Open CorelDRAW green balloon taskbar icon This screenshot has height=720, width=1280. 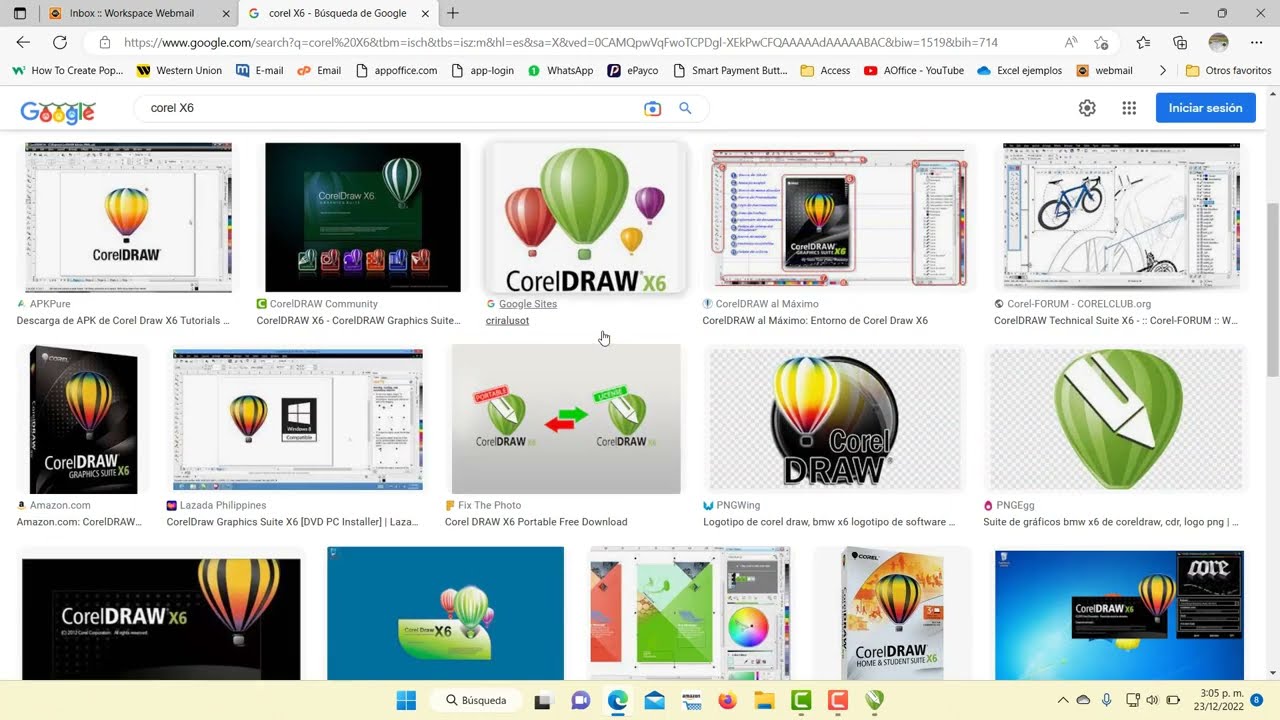(x=875, y=700)
